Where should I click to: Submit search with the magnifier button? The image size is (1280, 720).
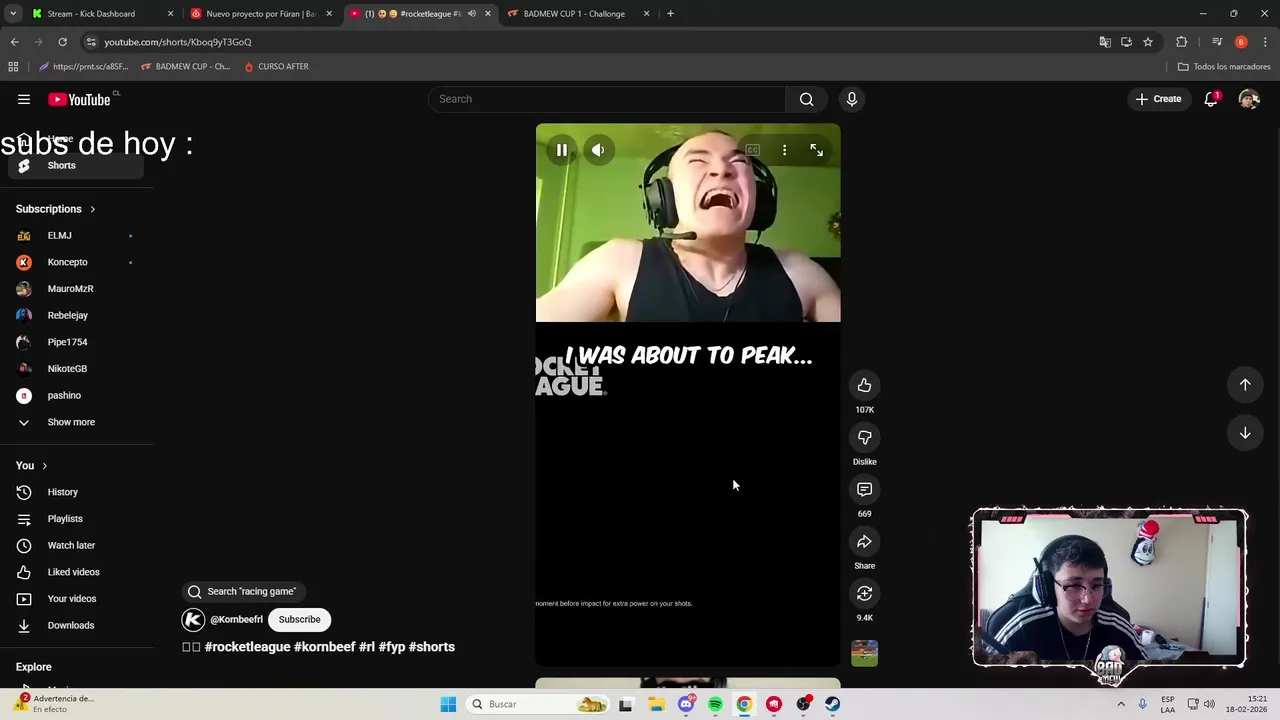(x=806, y=99)
